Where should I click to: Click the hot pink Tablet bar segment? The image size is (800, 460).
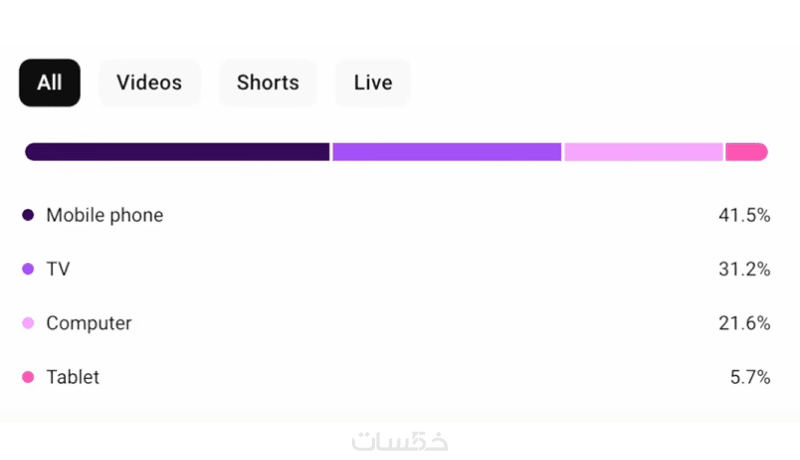click(746, 152)
